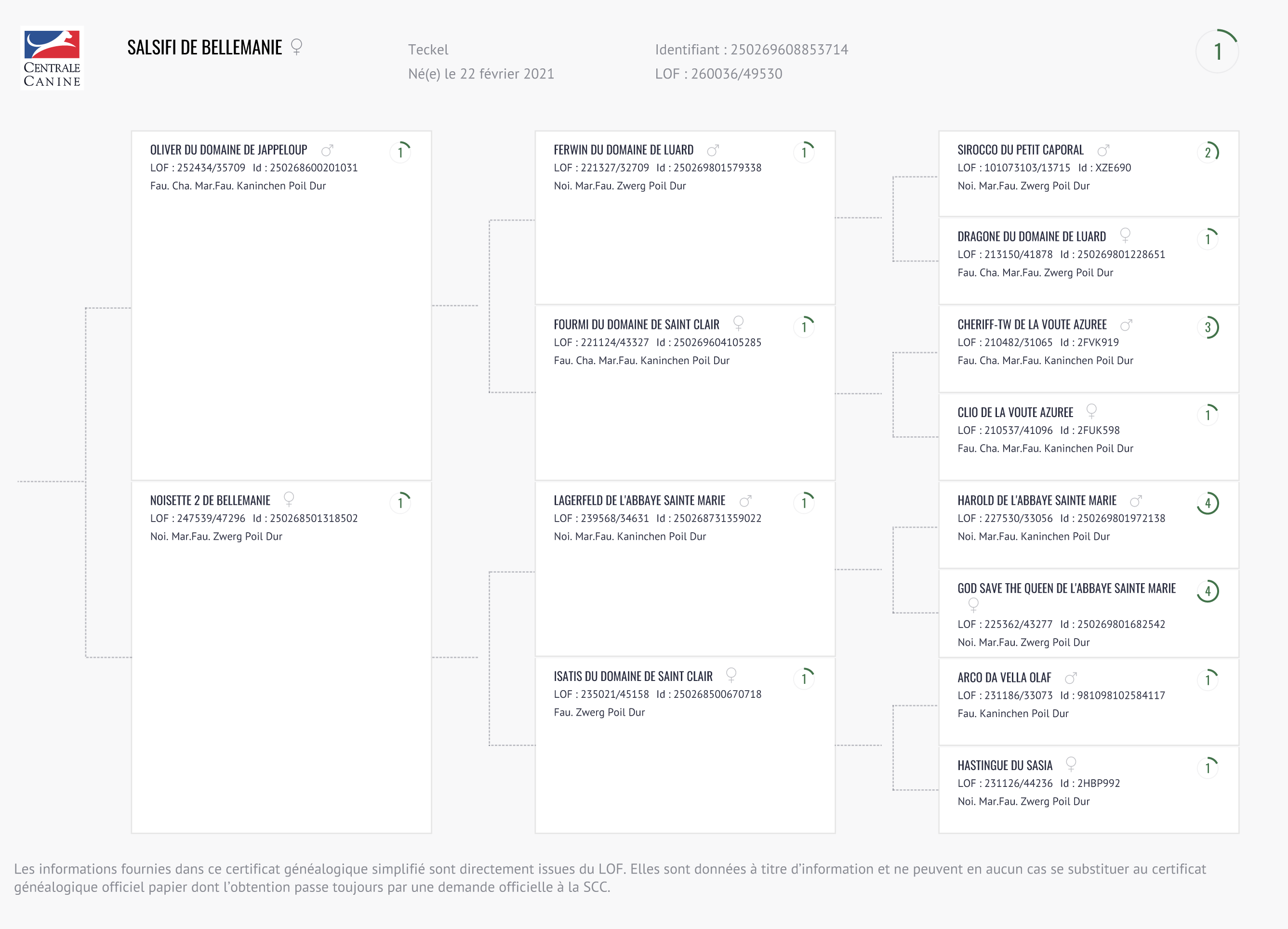Click the female symbol next to Noisette 2 de Bellemanie

point(289,499)
